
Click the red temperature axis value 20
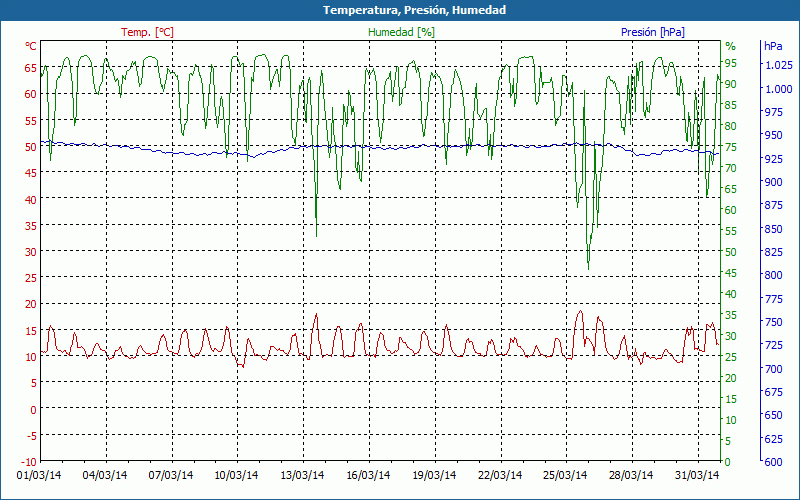coord(31,304)
